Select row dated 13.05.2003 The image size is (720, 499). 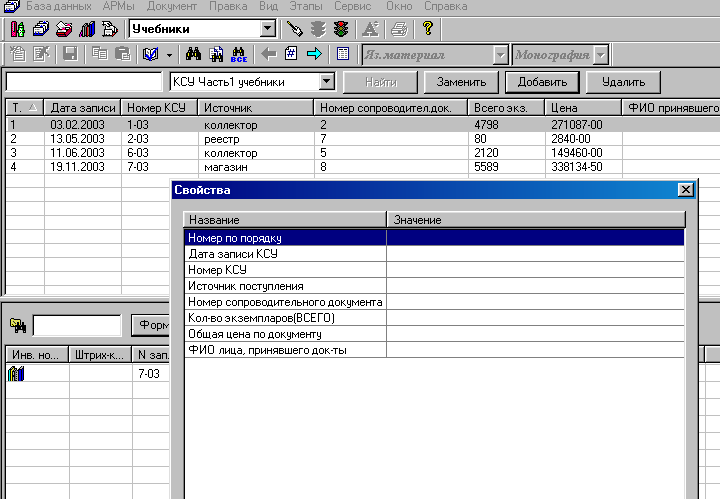[x=363, y=139]
